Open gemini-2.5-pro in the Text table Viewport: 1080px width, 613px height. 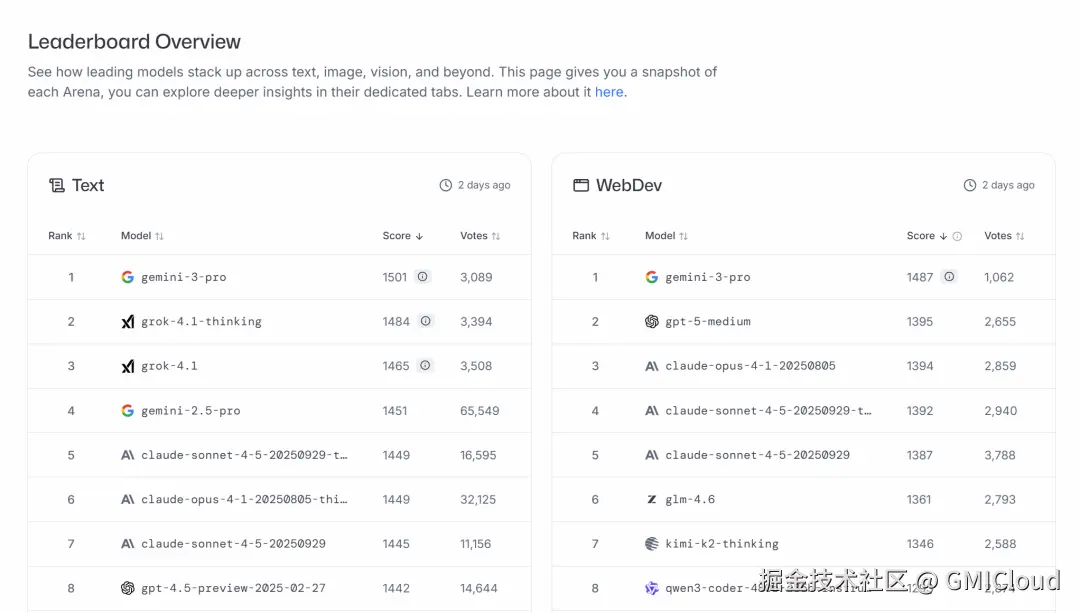(x=190, y=411)
